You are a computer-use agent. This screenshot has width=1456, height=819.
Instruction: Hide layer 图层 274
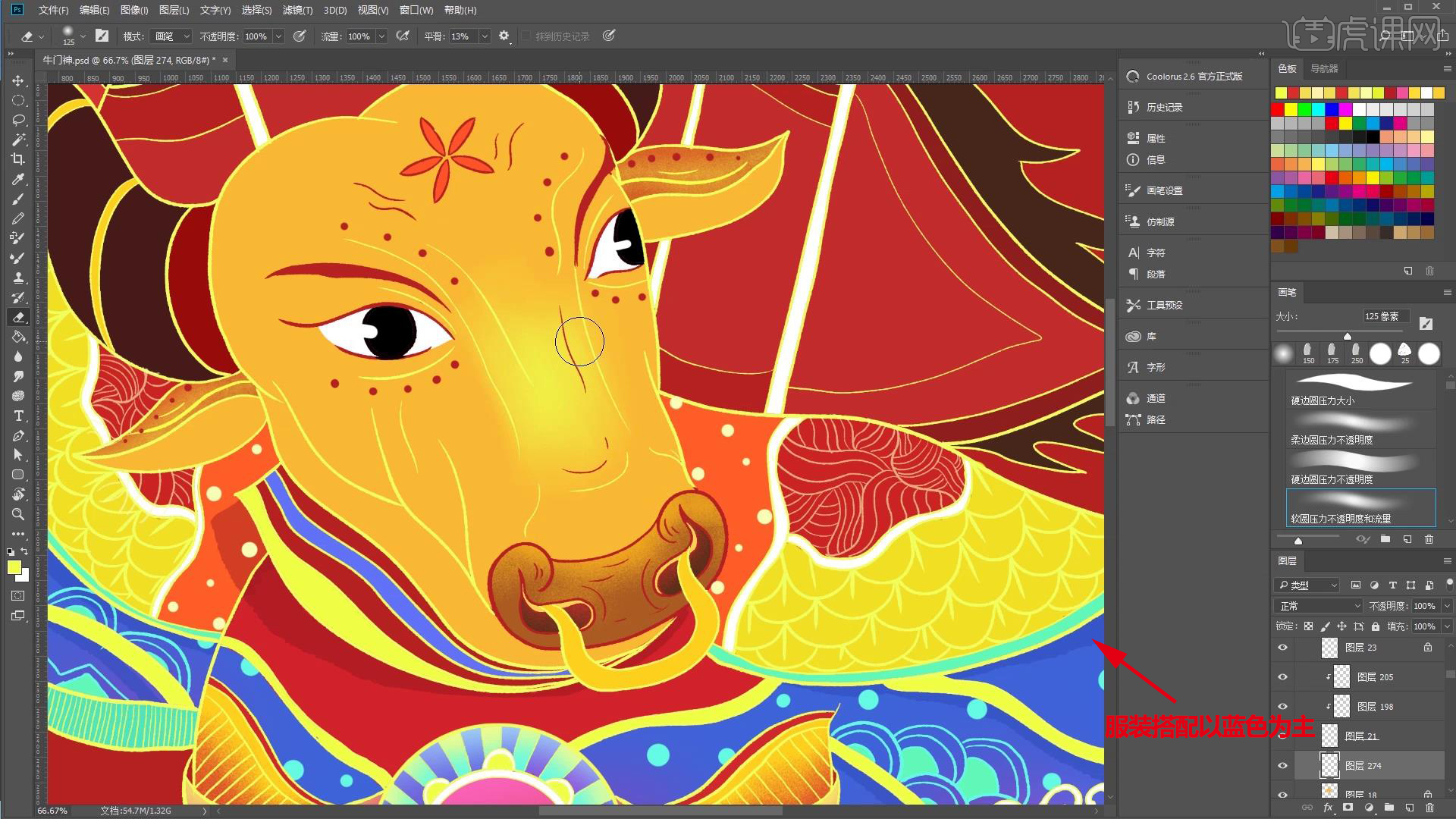click(x=1282, y=766)
